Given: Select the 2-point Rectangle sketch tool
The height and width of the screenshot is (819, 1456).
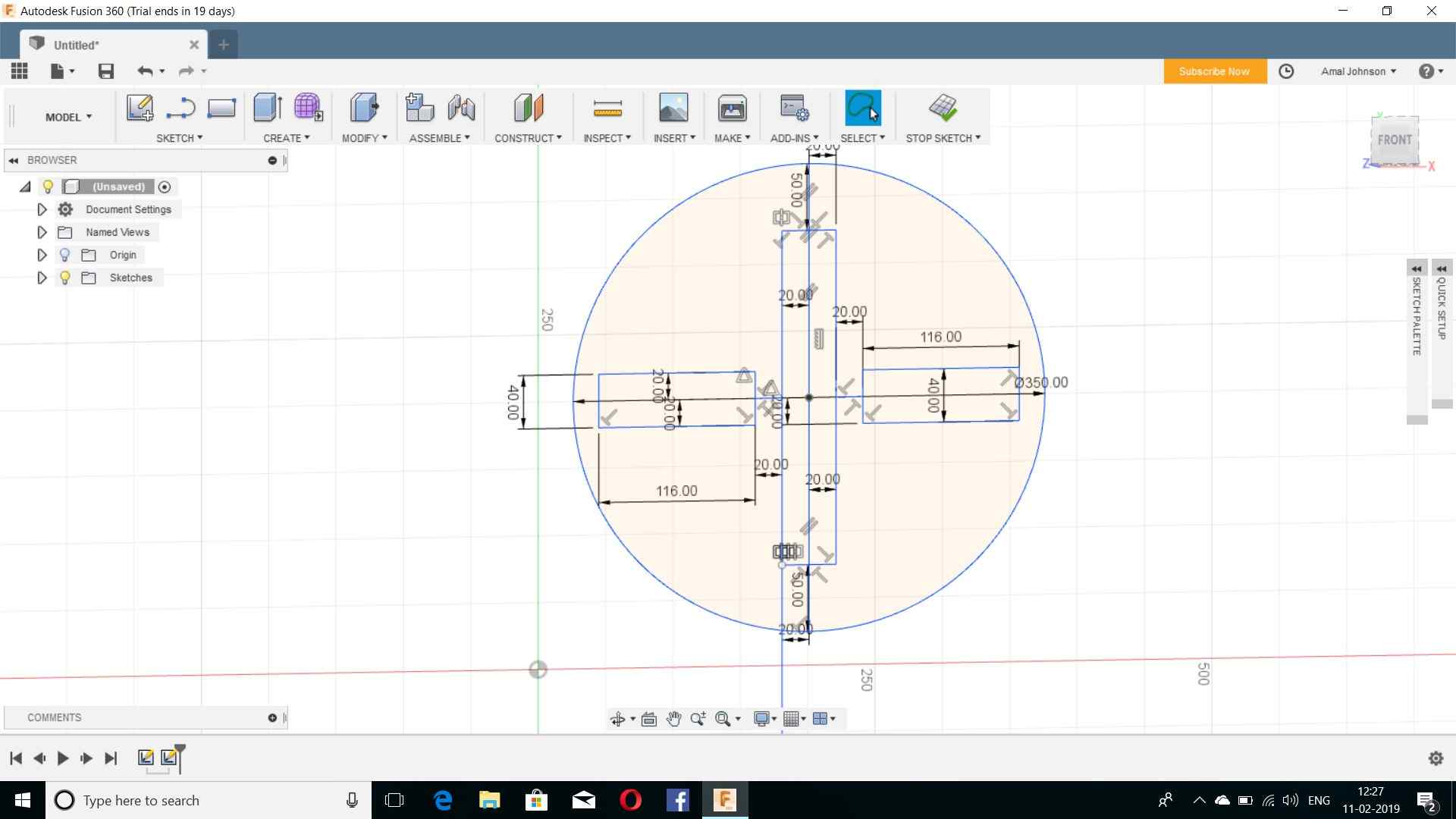Looking at the screenshot, I should [221, 108].
